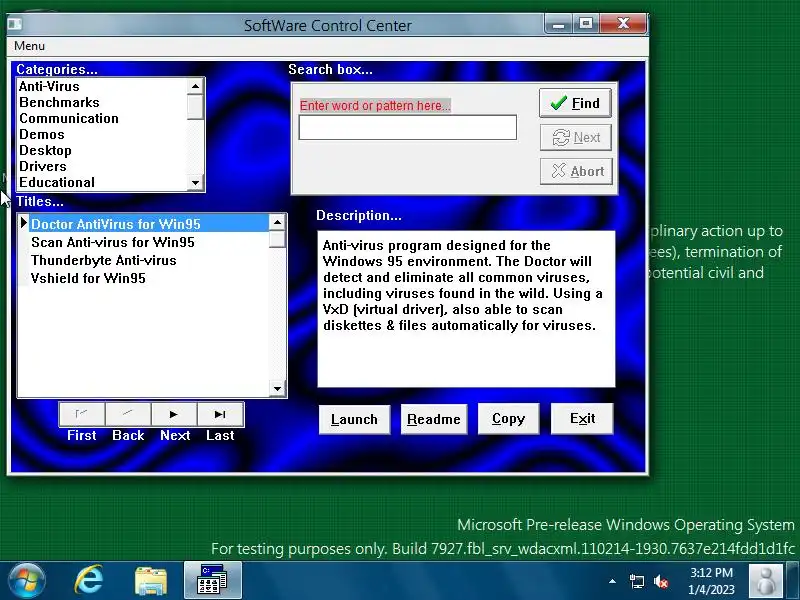This screenshot has width=800, height=600.
Task: Pick Drivers from the Categories list
Action: [x=102, y=166]
